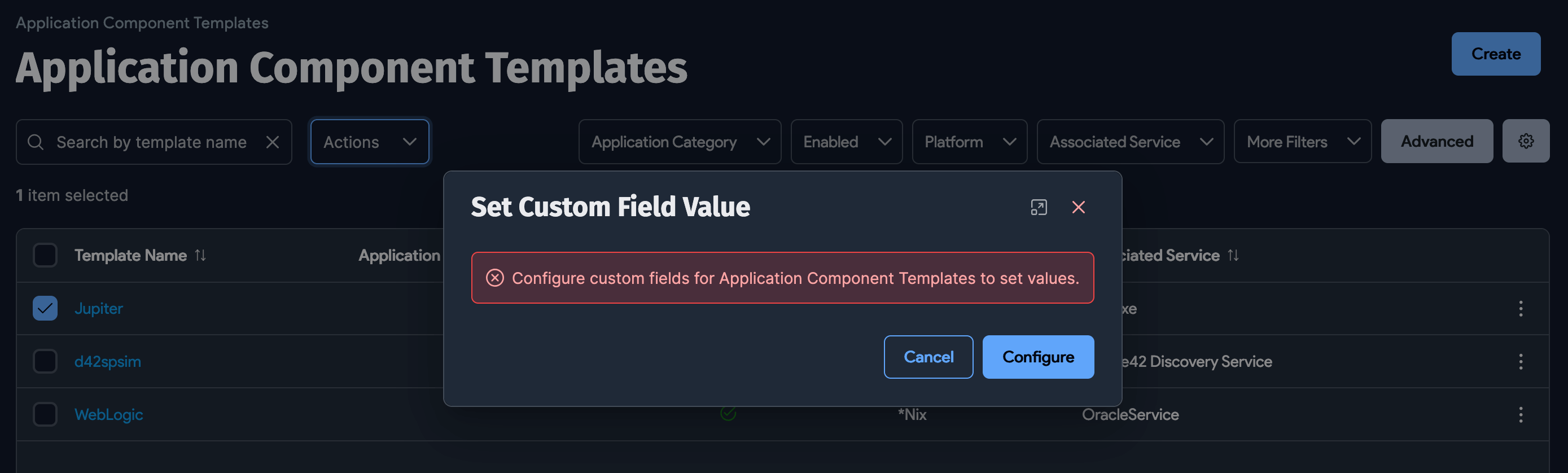Open the row actions menu for Jupiter
Image resolution: width=1568 pixels, height=473 pixels.
pyautogui.click(x=1520, y=309)
